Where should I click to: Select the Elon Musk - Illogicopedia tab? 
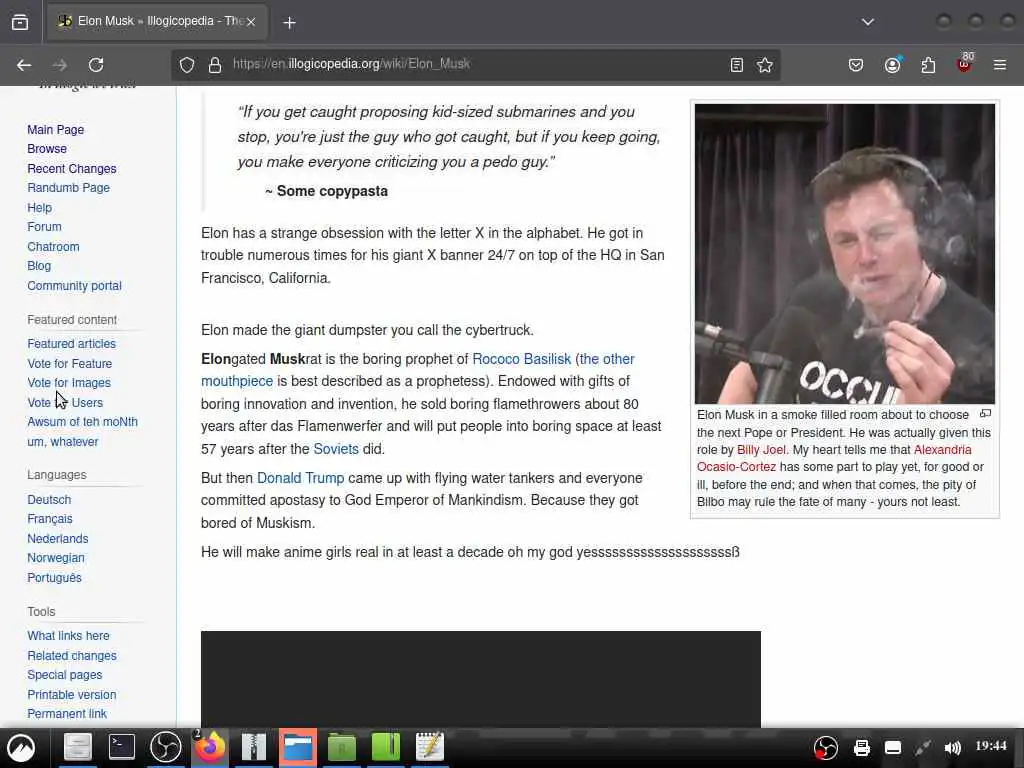[x=157, y=21]
